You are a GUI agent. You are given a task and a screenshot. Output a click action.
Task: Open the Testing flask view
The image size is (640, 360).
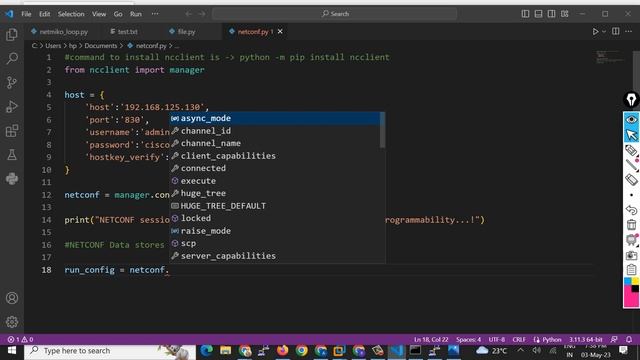12,155
